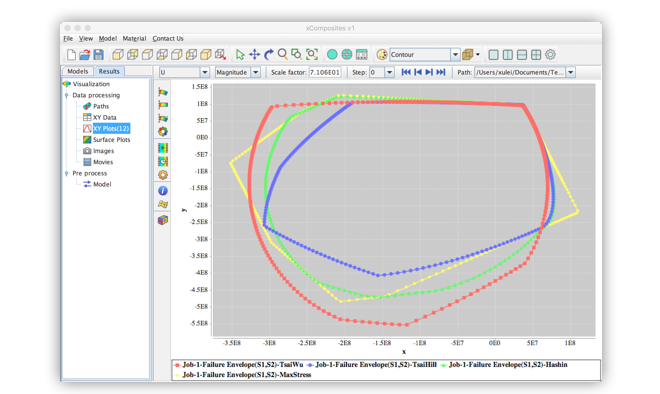Select Paths in the tree
This screenshot has width=660, height=394.
click(x=101, y=106)
